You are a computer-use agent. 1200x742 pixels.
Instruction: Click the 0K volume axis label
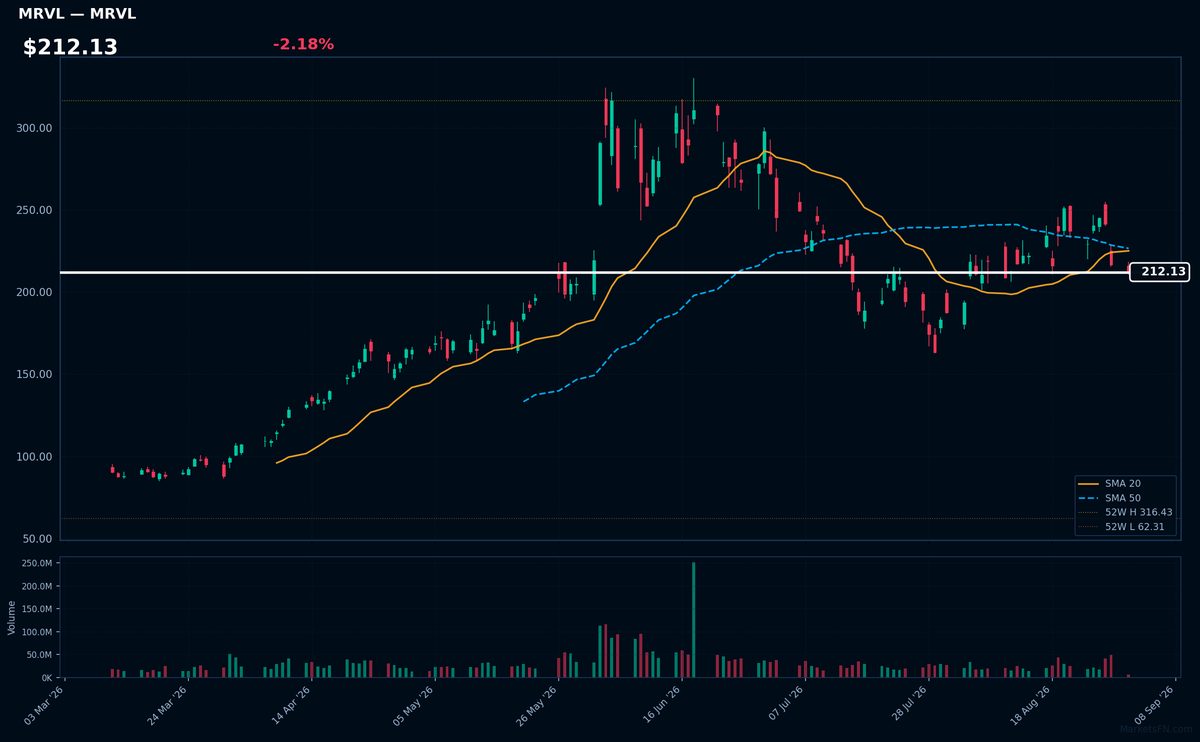click(x=47, y=678)
